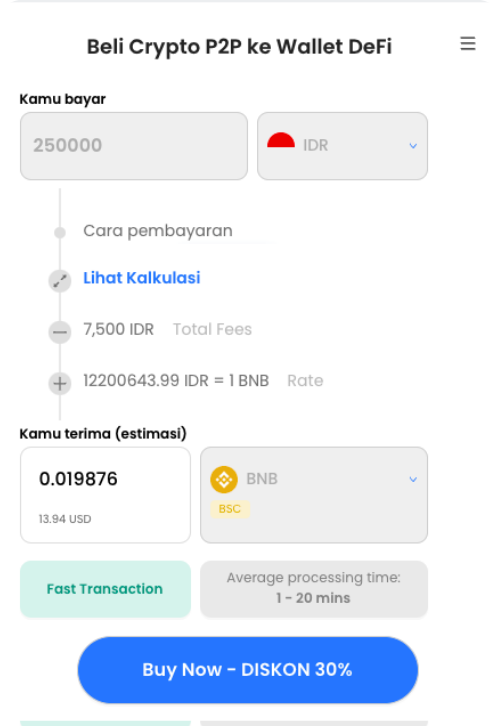Screen dimensions: 500x727
Task: Click the Indonesian flag icon
Action: click(281, 140)
